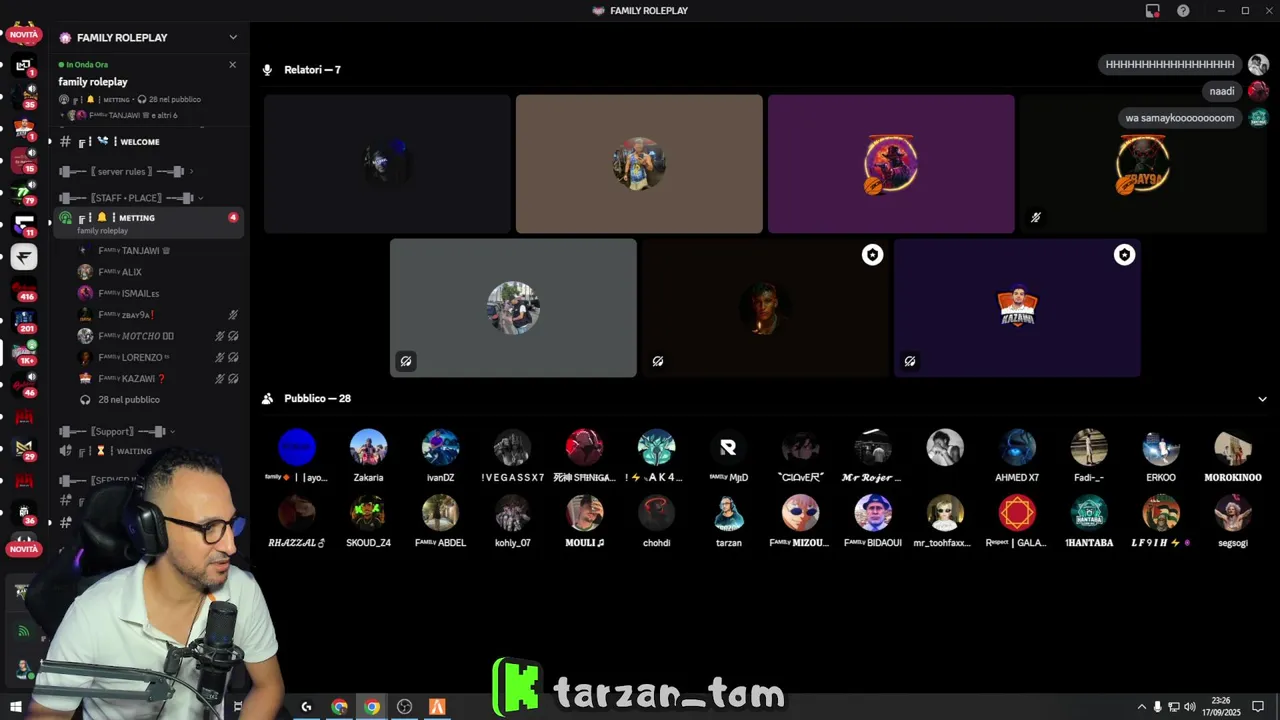Collapse the Pubblico audience section chevron
This screenshot has width=1280, height=720.
click(x=1262, y=399)
